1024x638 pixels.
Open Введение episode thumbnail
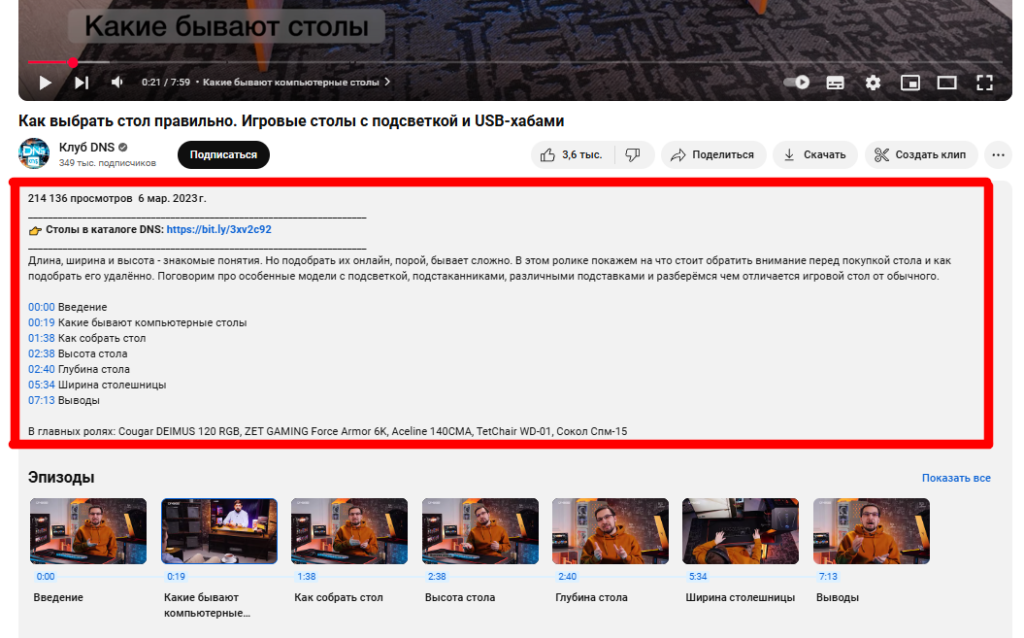(88, 531)
